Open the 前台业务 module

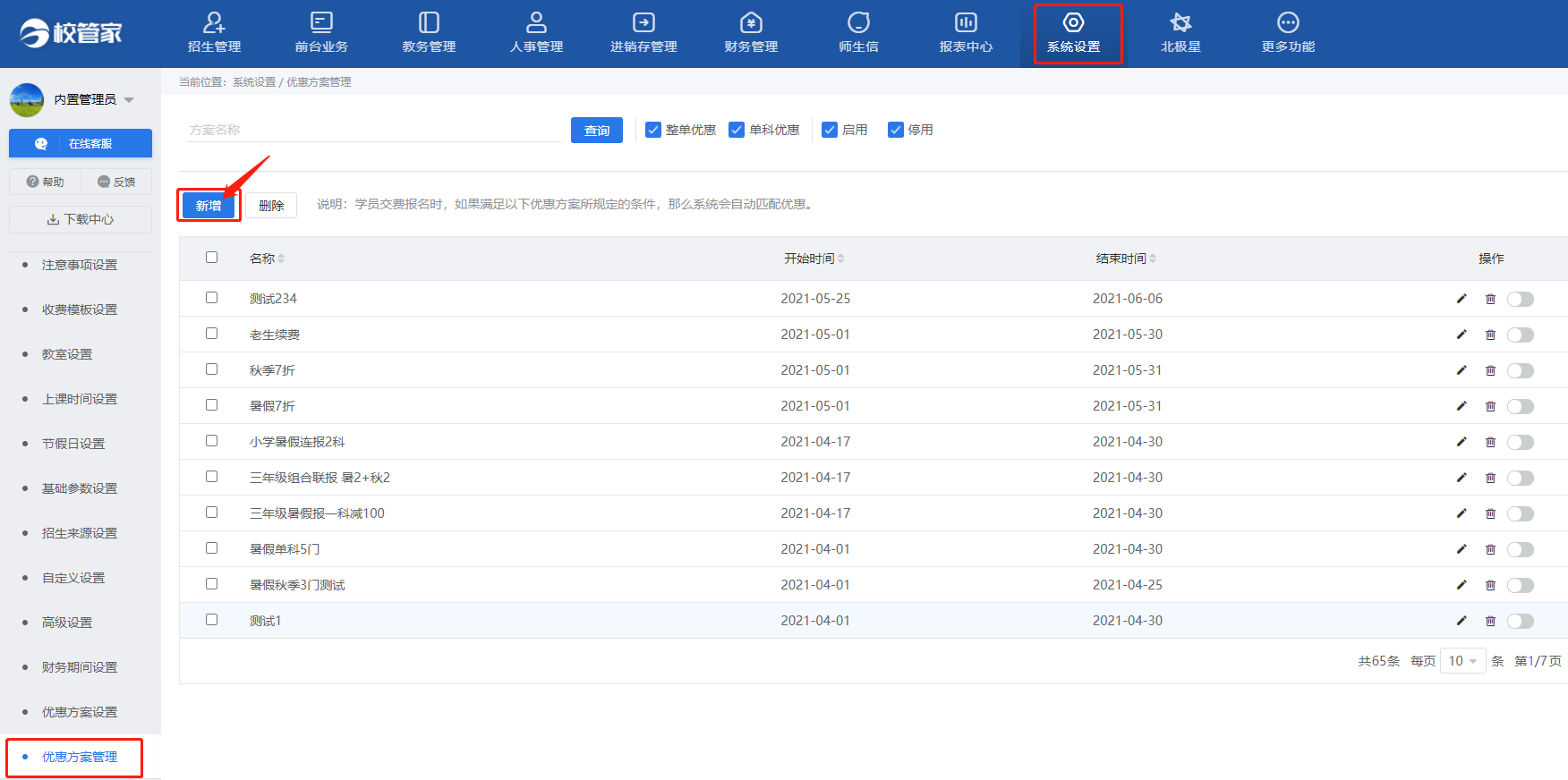[321, 33]
